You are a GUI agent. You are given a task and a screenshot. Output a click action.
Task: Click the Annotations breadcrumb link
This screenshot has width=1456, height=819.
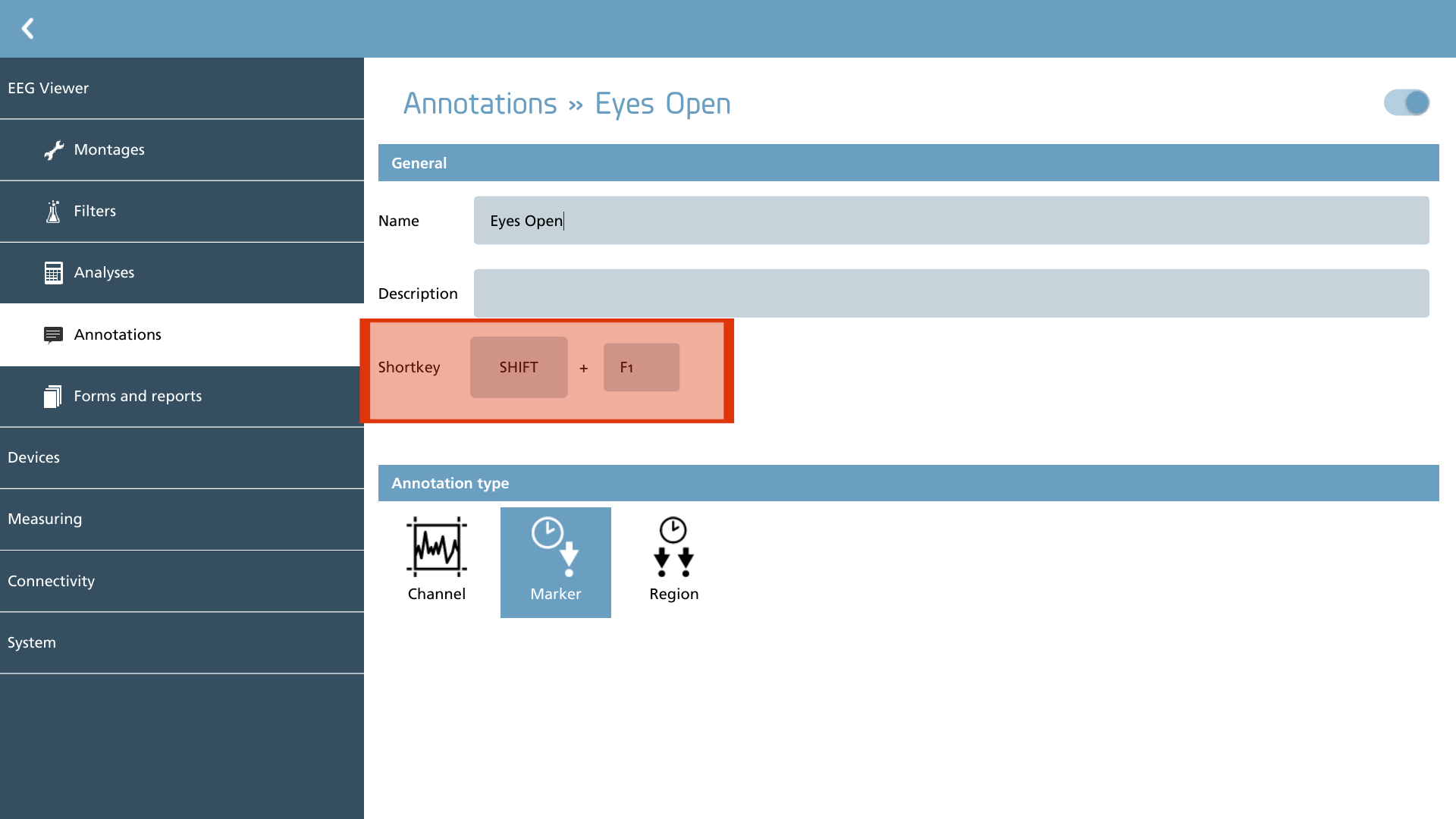pyautogui.click(x=480, y=104)
